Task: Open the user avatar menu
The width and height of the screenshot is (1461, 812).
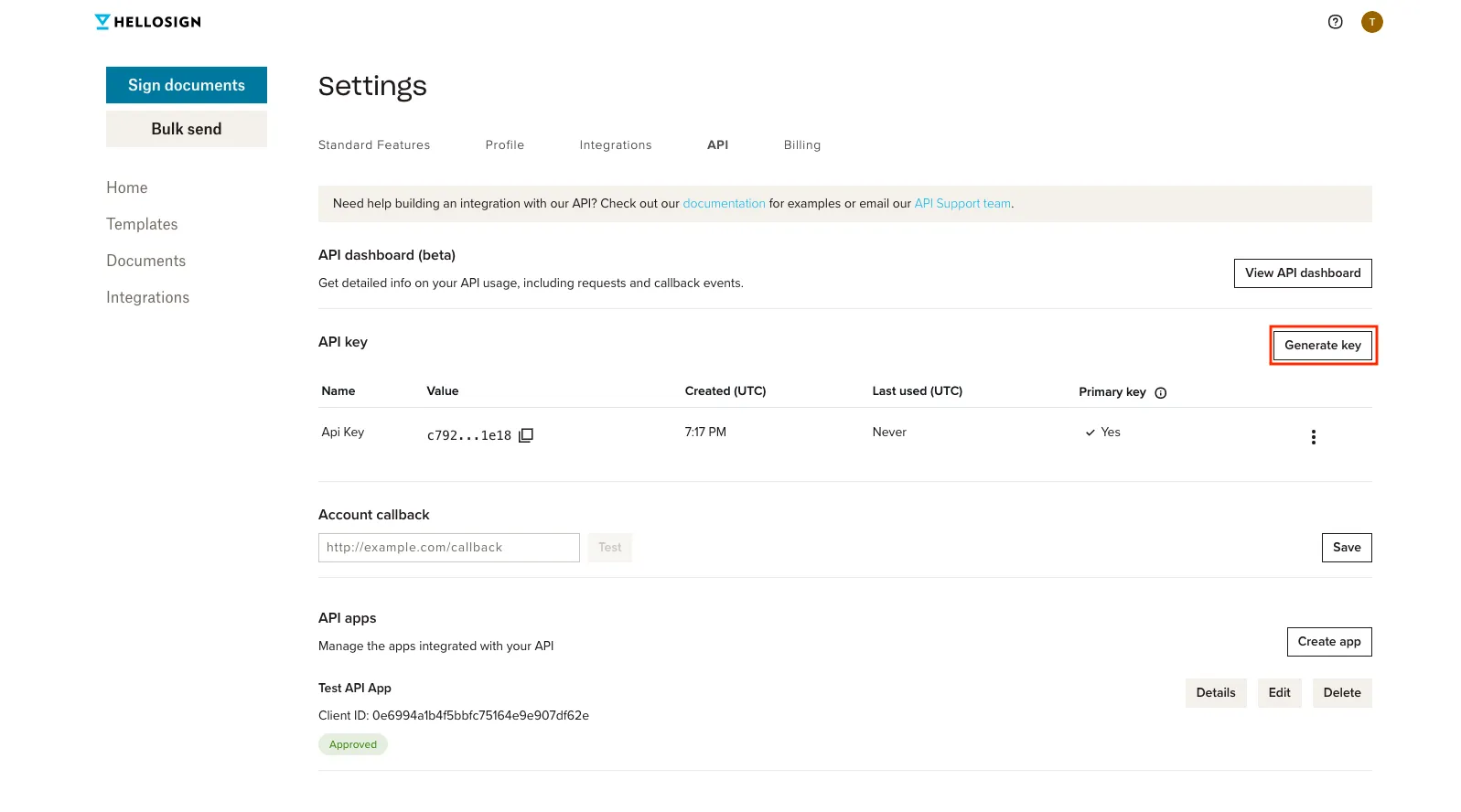Action: point(1371,22)
